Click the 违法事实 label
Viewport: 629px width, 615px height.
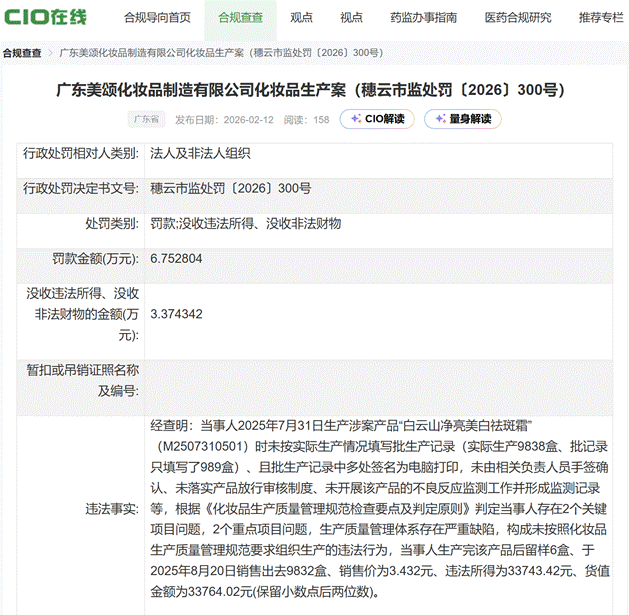[x=112, y=509]
